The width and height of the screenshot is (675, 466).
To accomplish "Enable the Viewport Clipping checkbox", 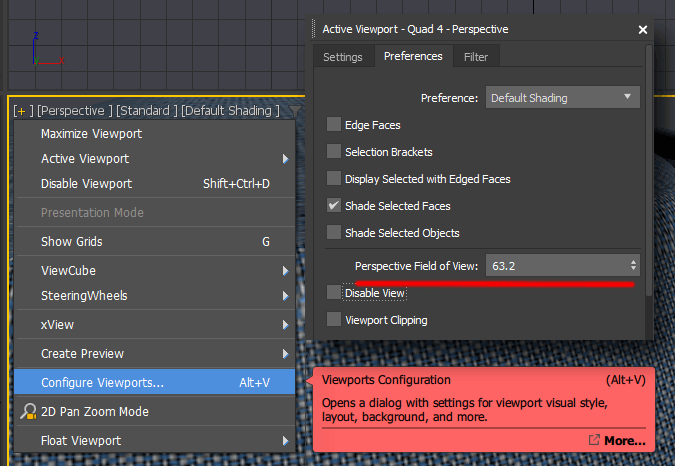I will (x=334, y=319).
